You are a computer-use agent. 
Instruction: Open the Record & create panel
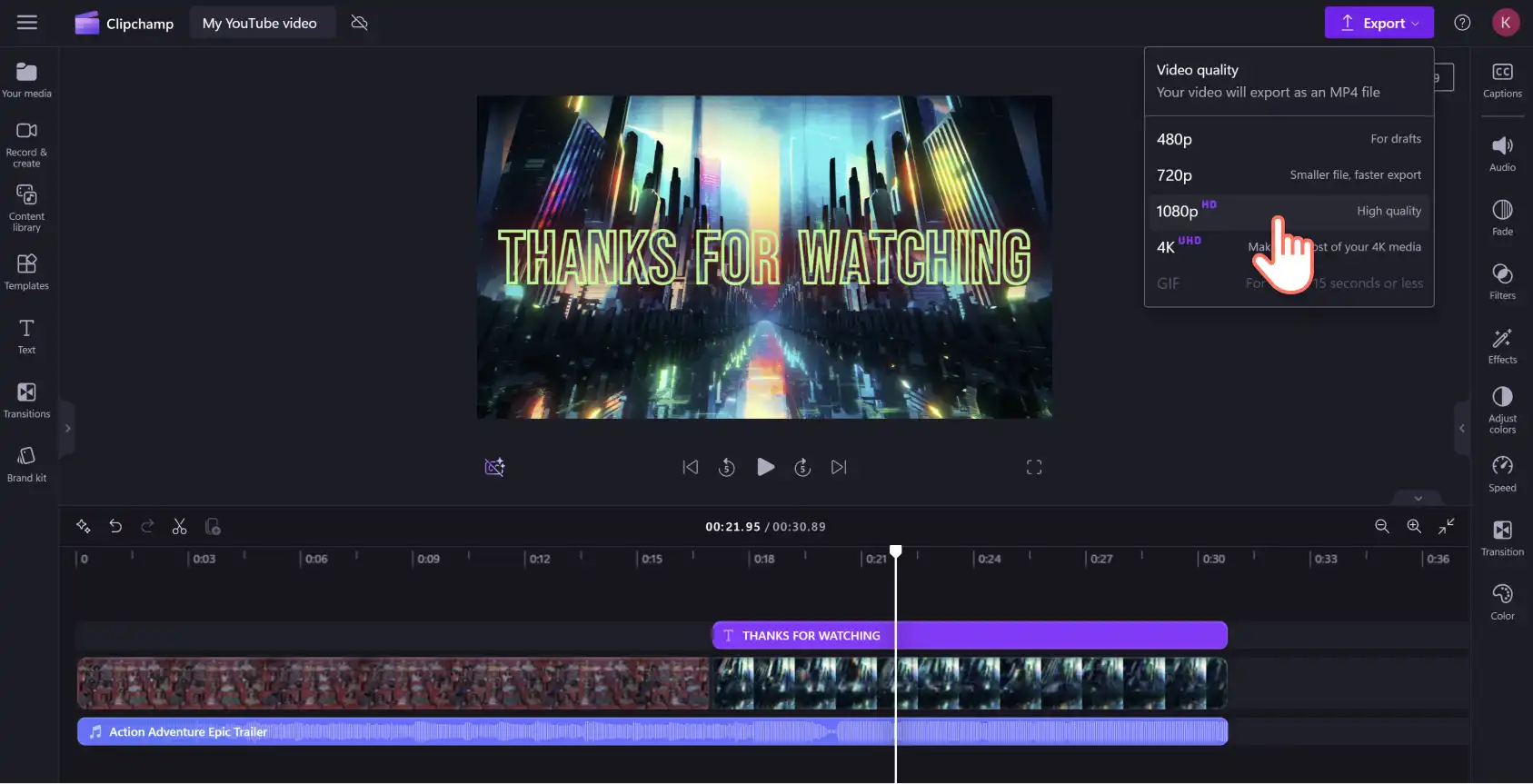pos(27,145)
